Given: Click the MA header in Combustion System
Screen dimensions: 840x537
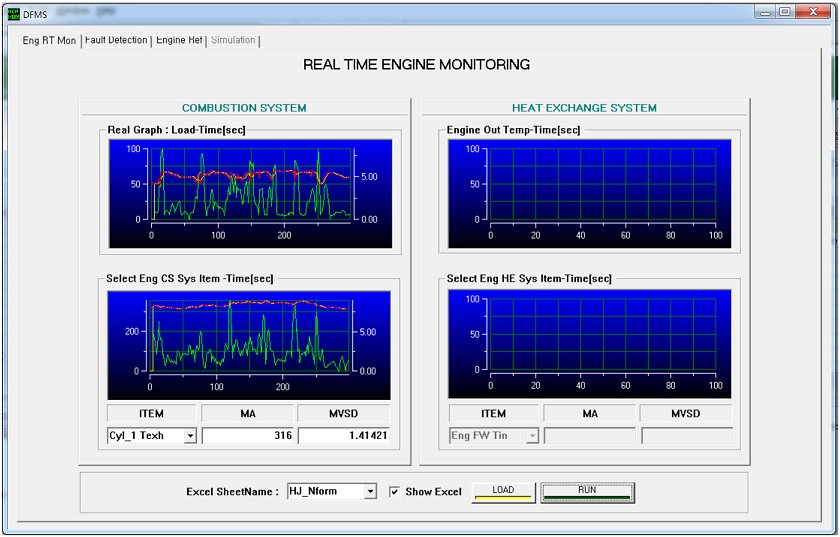Looking at the screenshot, I should (x=248, y=414).
